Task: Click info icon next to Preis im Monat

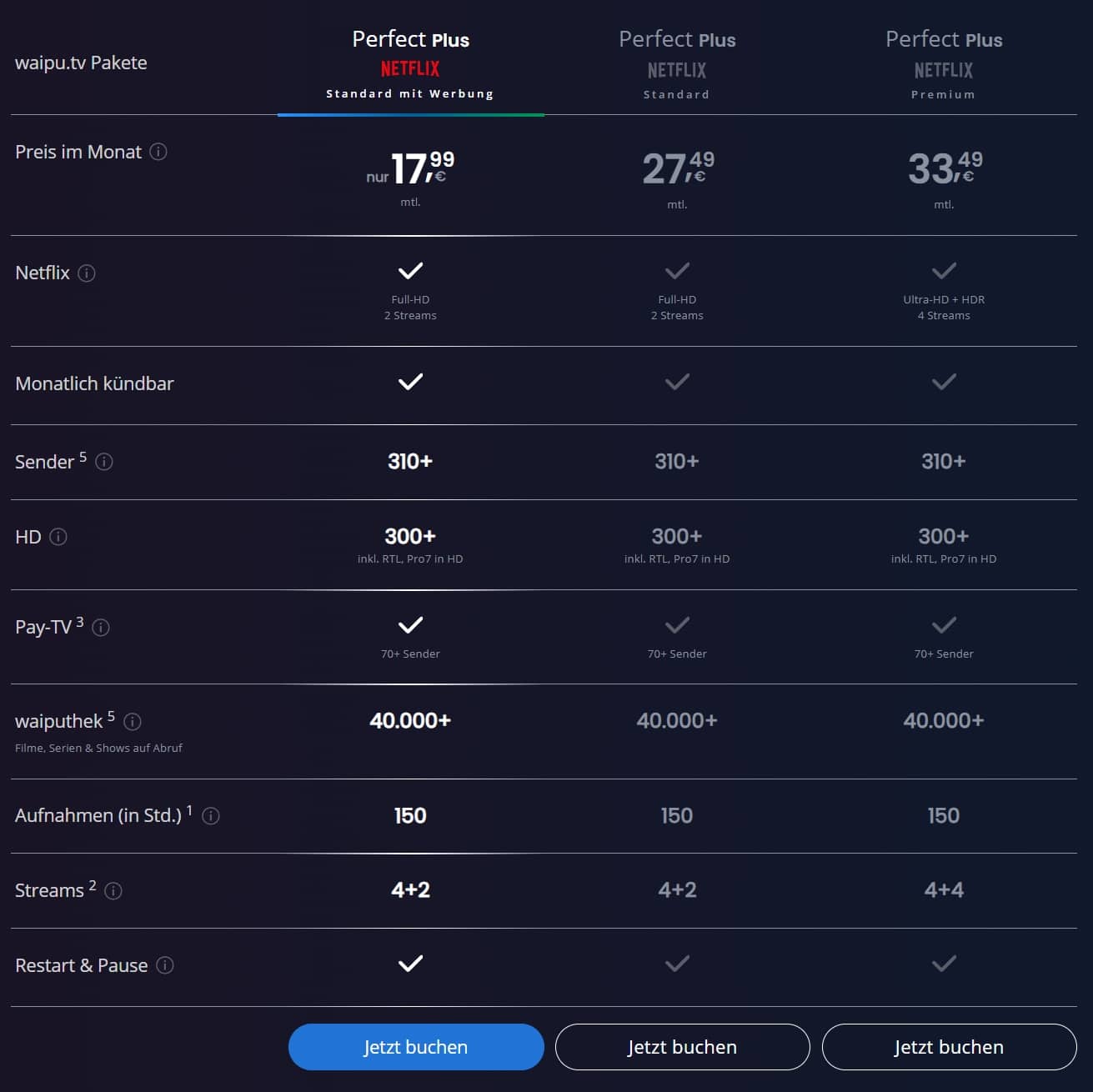Action: 158,152
